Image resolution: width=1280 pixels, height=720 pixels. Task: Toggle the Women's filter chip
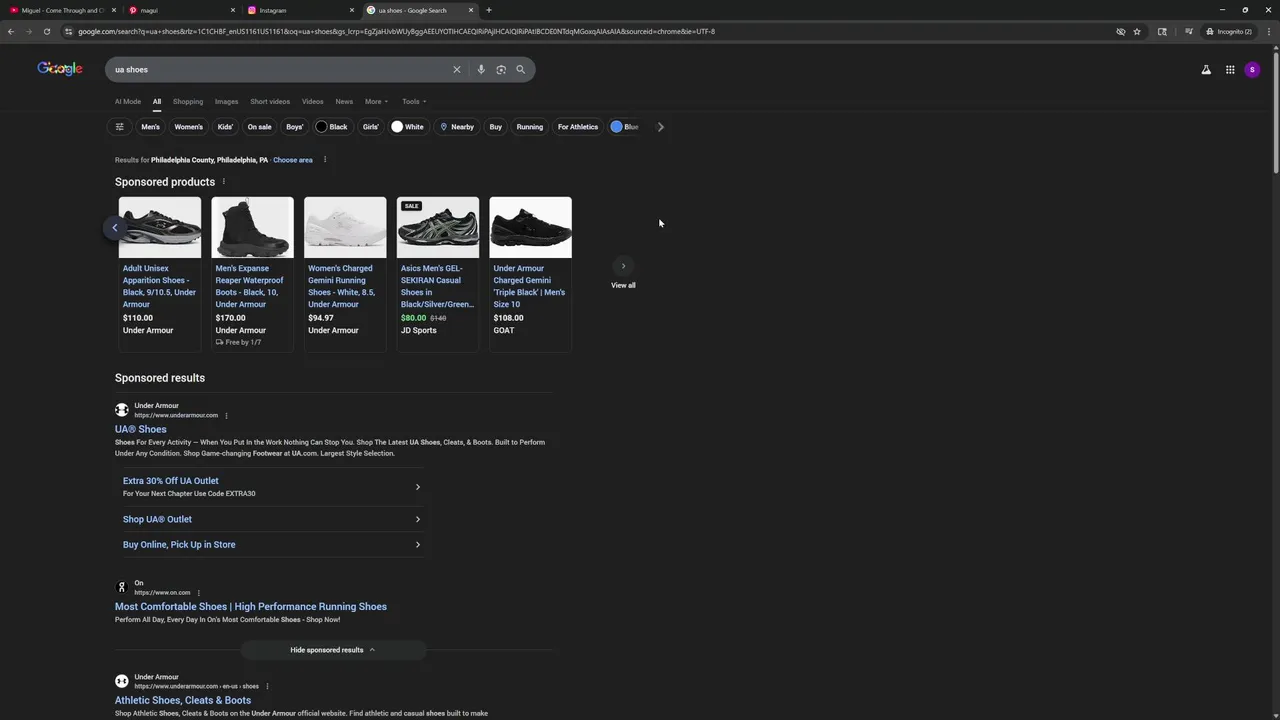(x=189, y=127)
